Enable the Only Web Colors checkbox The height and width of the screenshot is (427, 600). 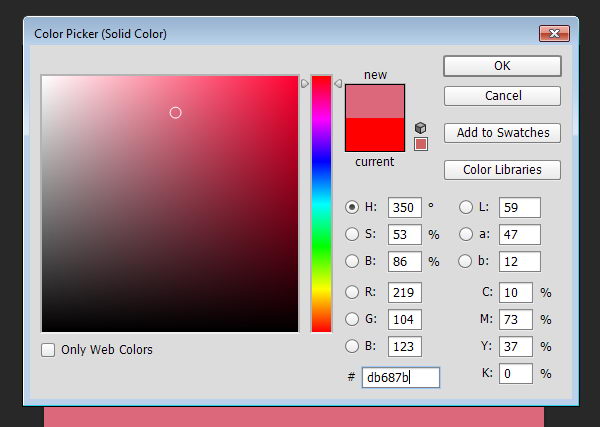(x=48, y=350)
